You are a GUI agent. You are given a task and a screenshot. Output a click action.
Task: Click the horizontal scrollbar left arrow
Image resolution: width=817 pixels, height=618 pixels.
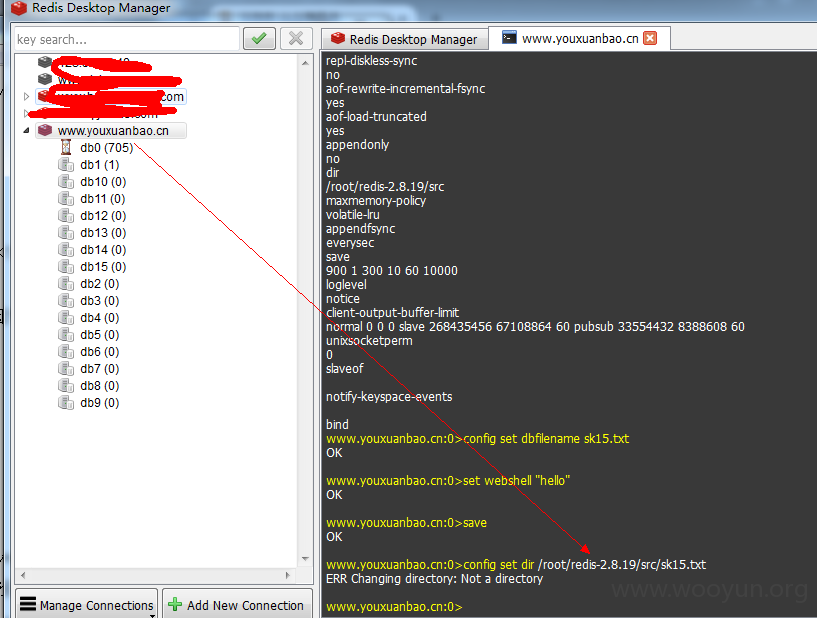[x=23, y=575]
